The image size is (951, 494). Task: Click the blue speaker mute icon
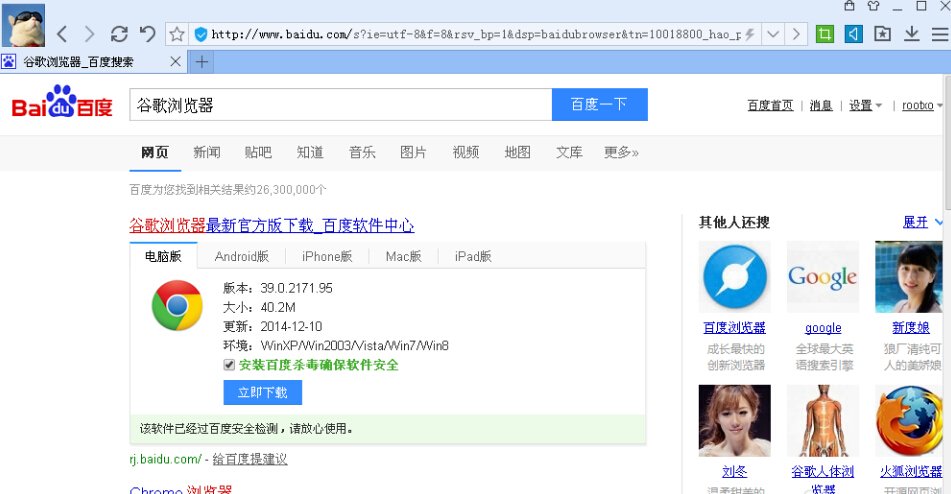coord(853,34)
